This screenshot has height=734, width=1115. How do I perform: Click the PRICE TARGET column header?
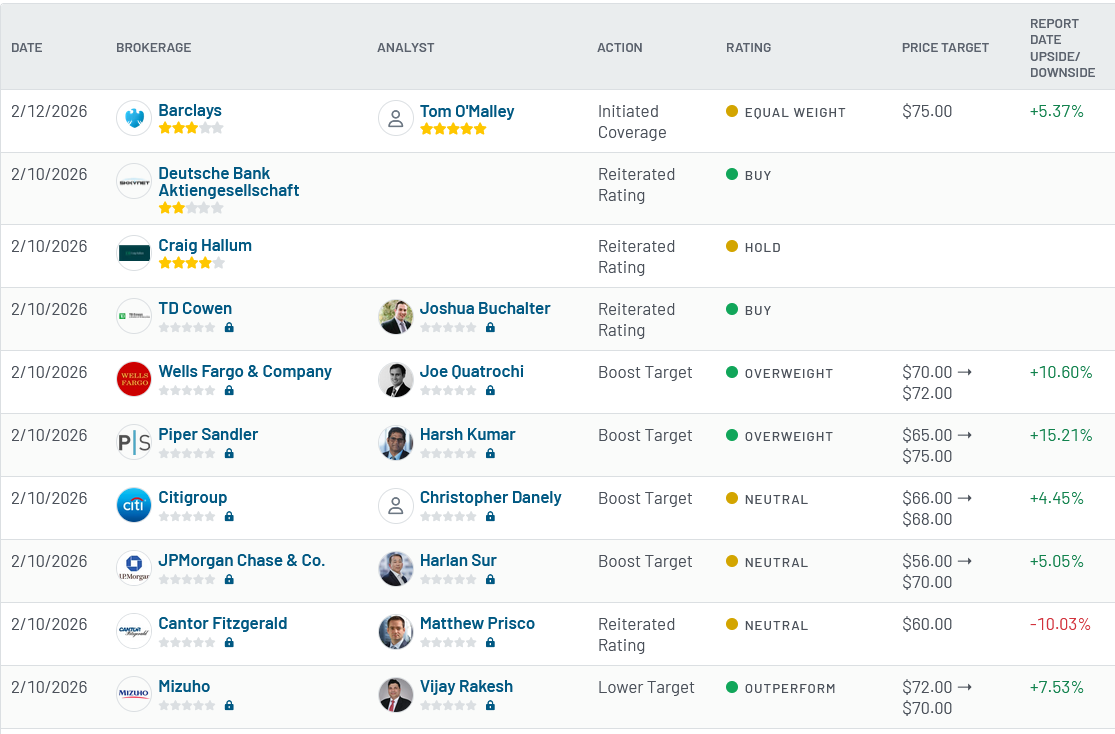tap(945, 48)
